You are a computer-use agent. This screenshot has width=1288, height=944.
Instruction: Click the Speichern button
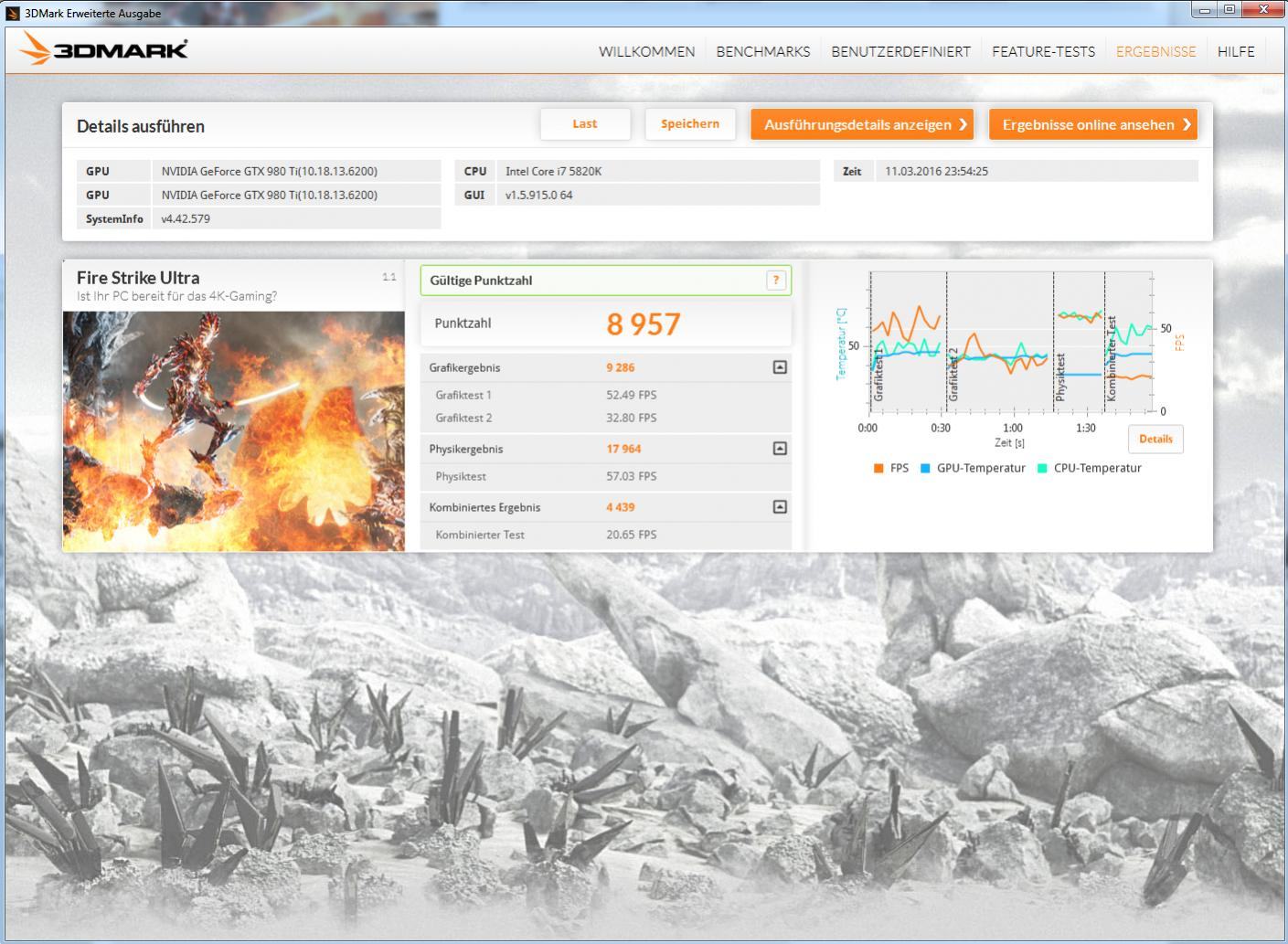[690, 124]
